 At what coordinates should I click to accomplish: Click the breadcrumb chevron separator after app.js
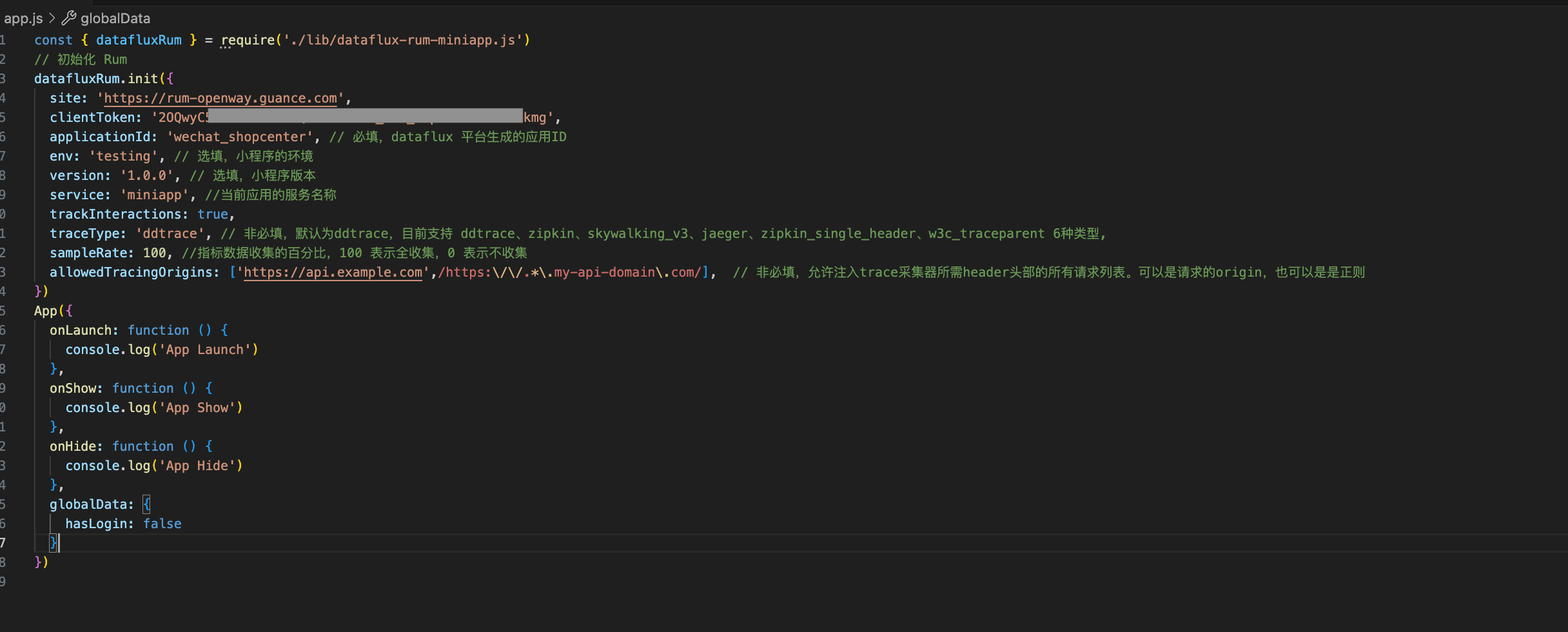(52, 18)
